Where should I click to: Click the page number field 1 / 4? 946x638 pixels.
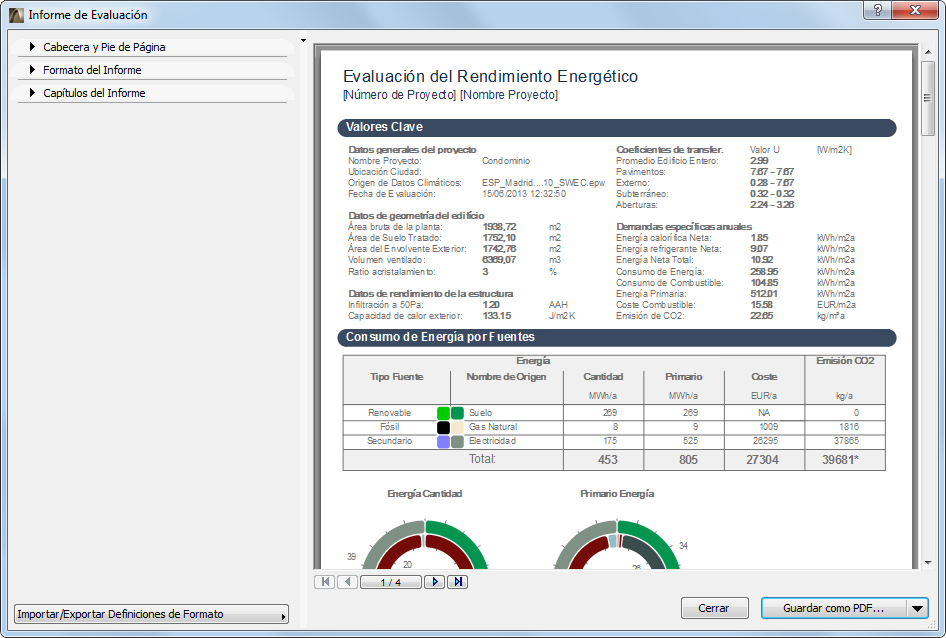point(390,582)
